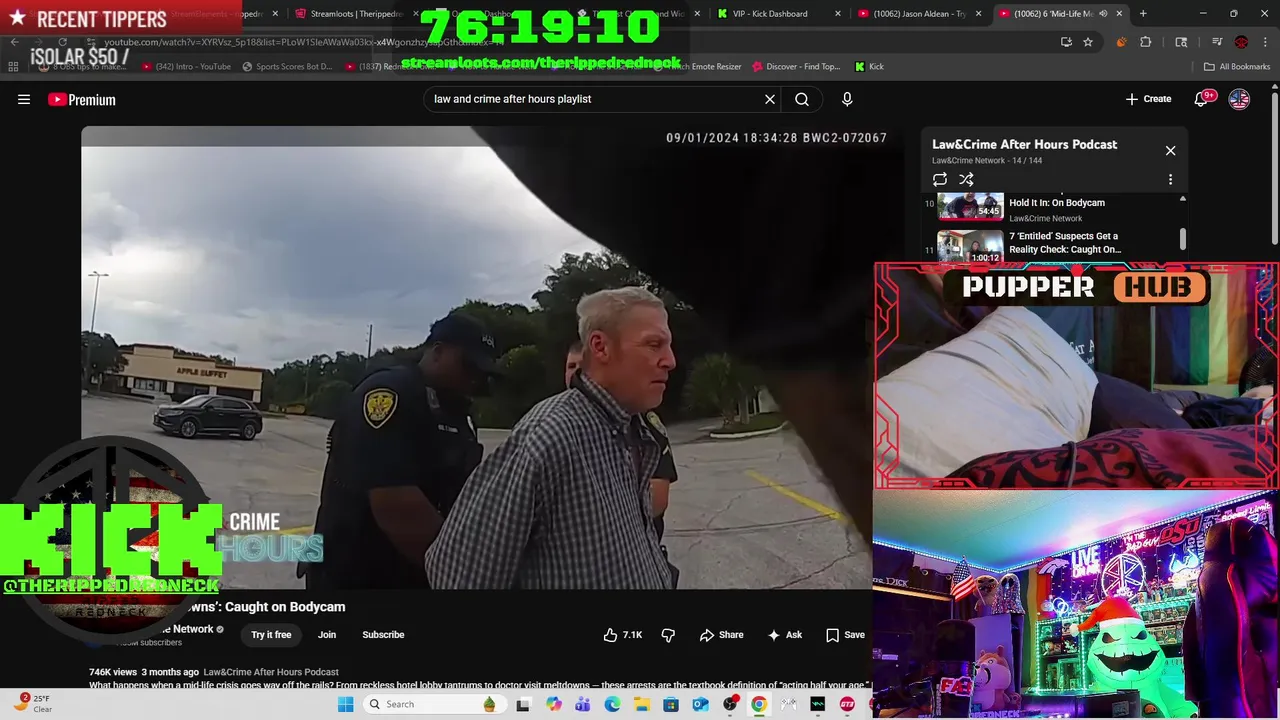Viewport: 1280px width, 720px height.
Task: Go to YouTube Premium home logo
Action: tap(82, 99)
